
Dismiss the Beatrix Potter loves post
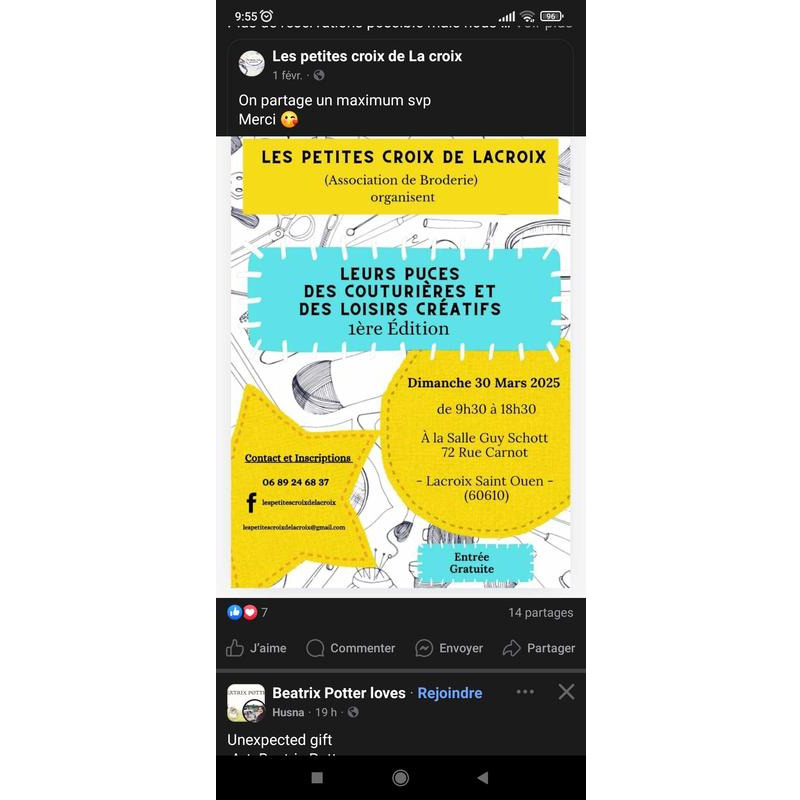[566, 692]
